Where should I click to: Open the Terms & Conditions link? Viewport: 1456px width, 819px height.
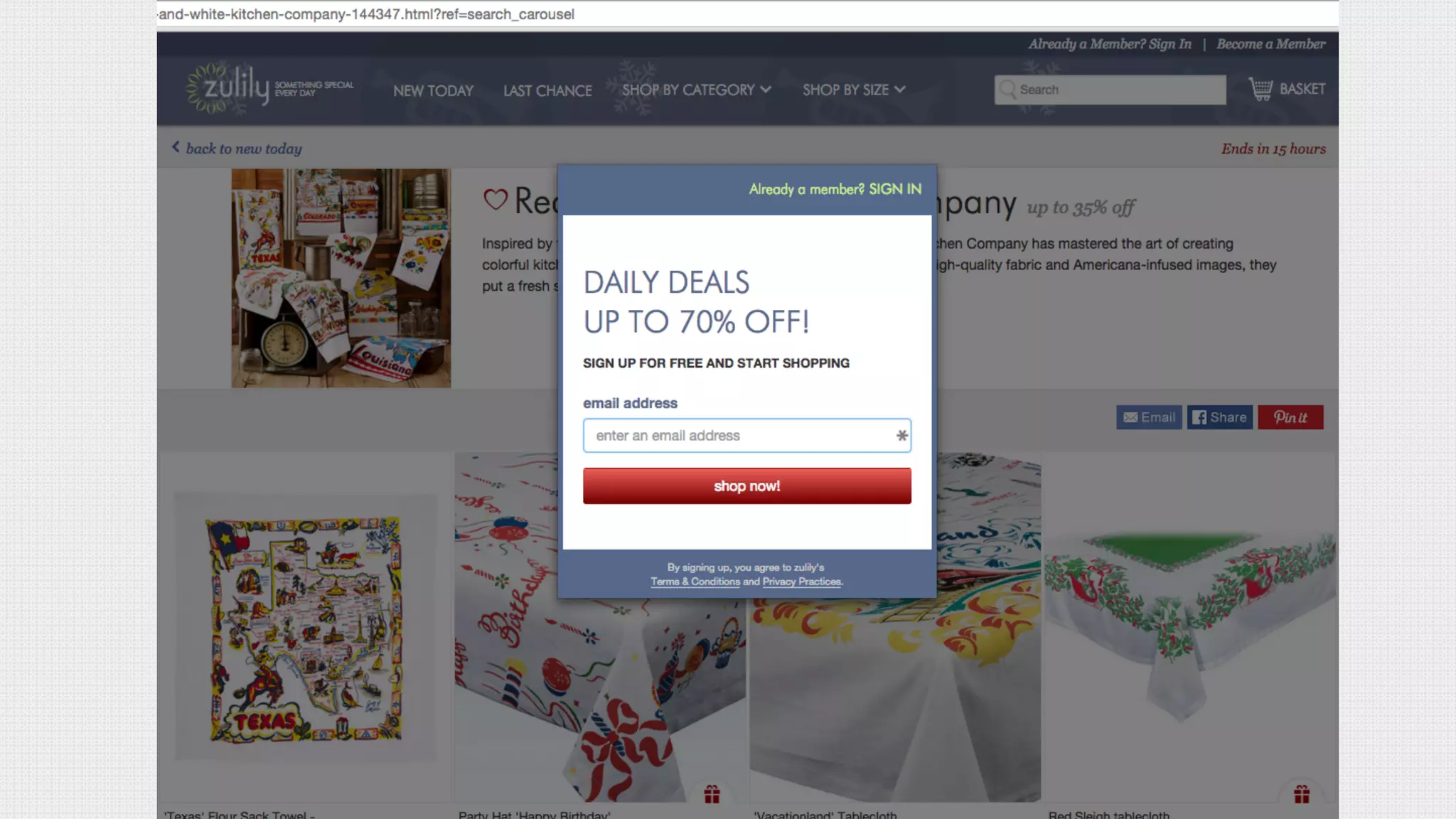click(695, 582)
